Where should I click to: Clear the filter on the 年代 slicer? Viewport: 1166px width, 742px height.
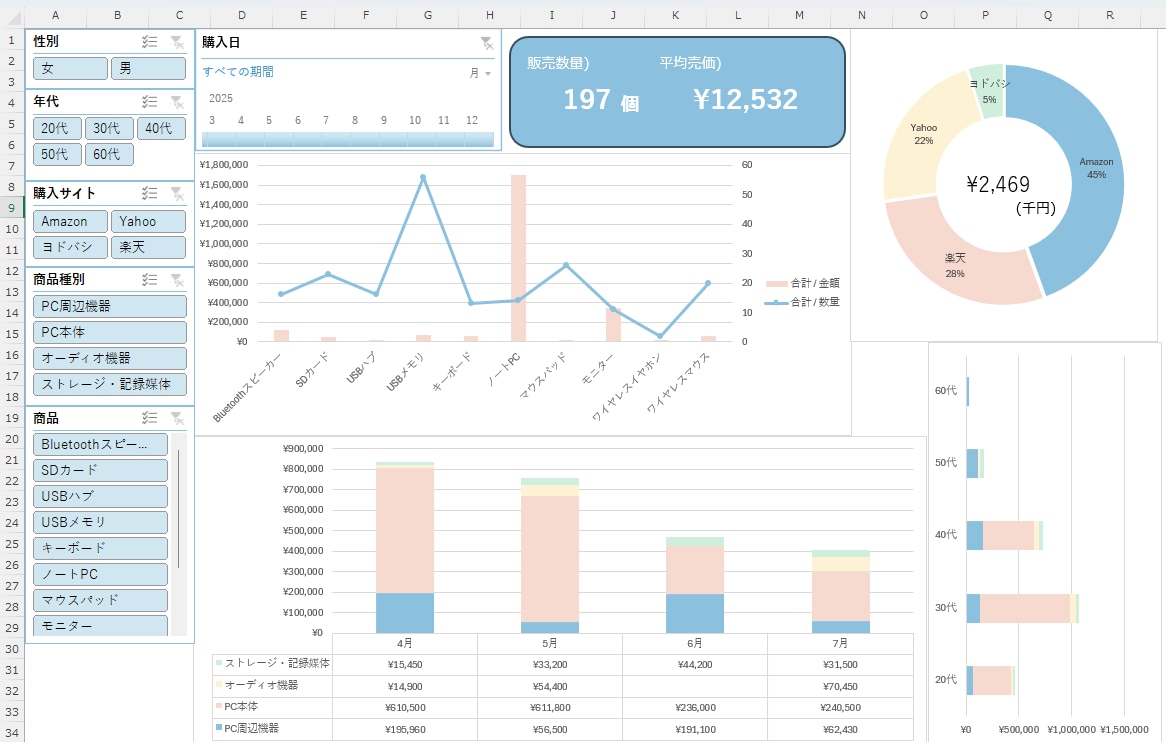coord(177,102)
